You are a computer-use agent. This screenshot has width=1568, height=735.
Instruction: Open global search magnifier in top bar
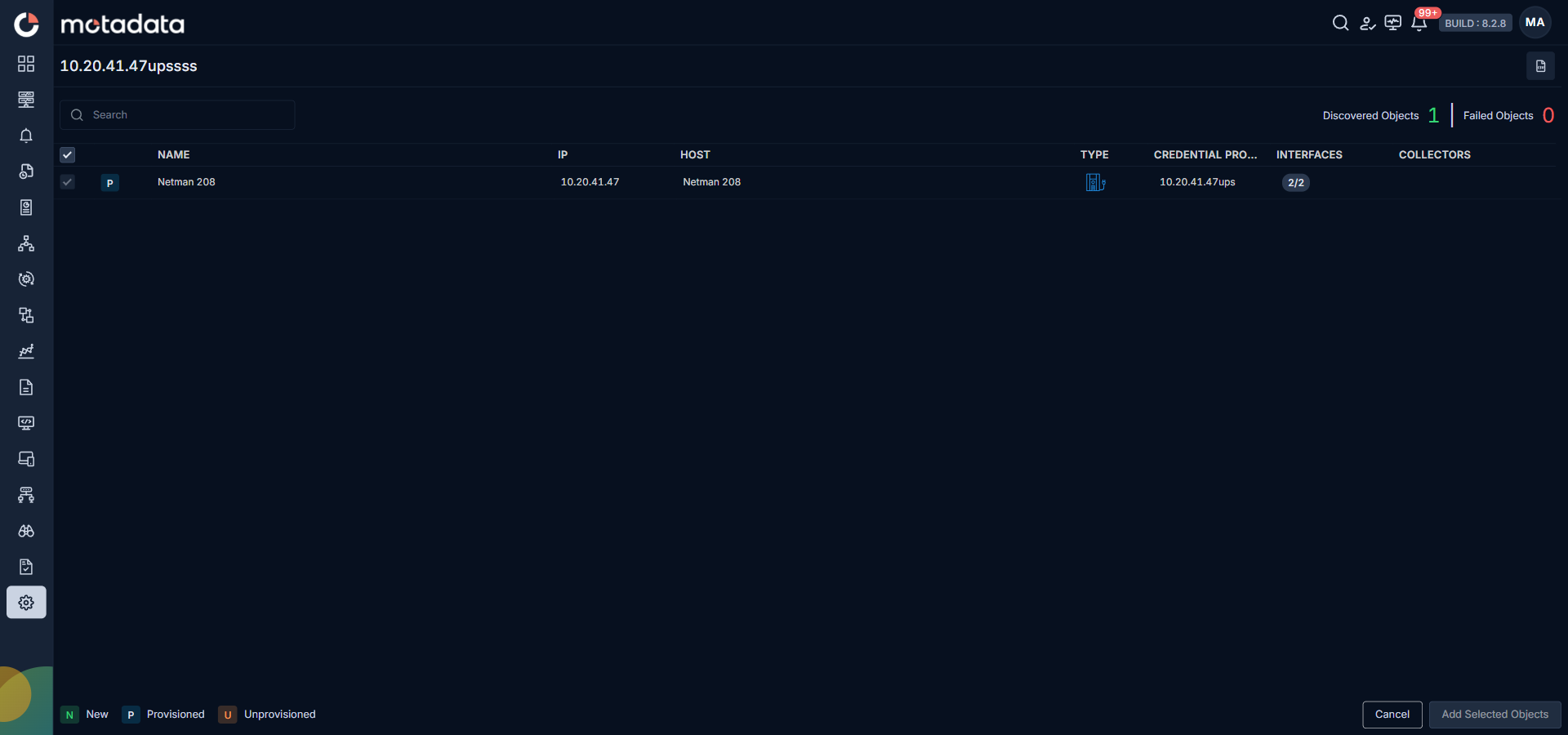point(1340,23)
